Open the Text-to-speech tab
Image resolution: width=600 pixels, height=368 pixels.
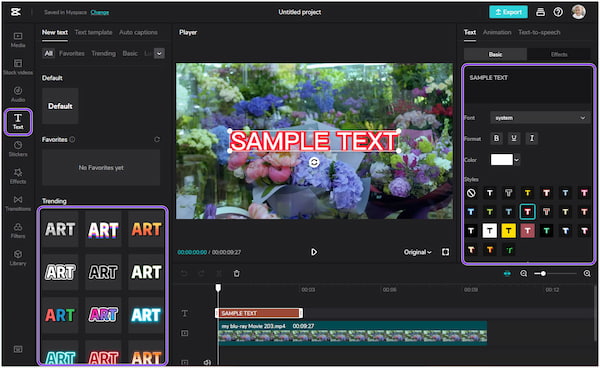point(539,33)
